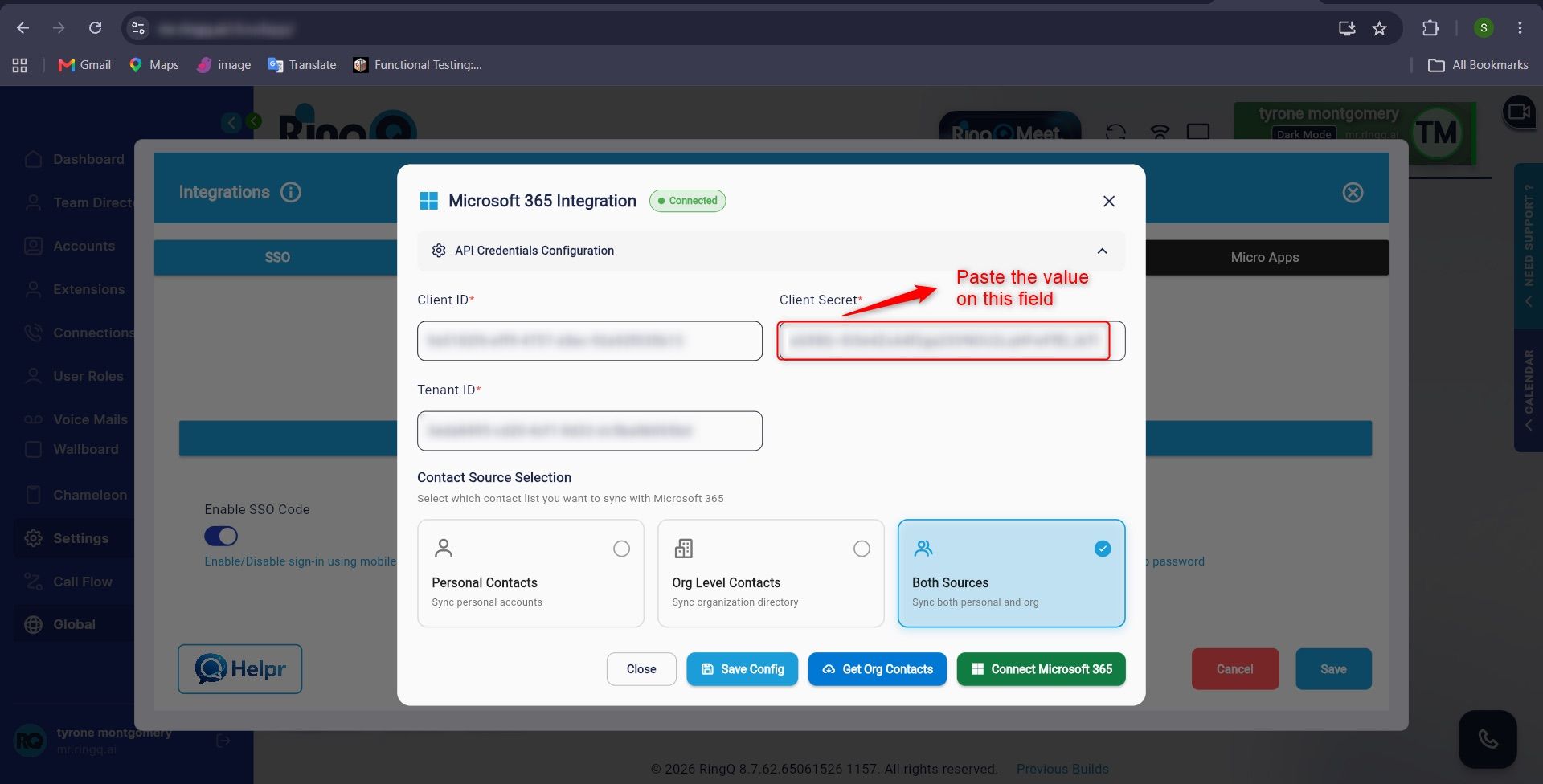This screenshot has height=784, width=1543.
Task: Switch to the SSO tab
Action: pyautogui.click(x=276, y=257)
